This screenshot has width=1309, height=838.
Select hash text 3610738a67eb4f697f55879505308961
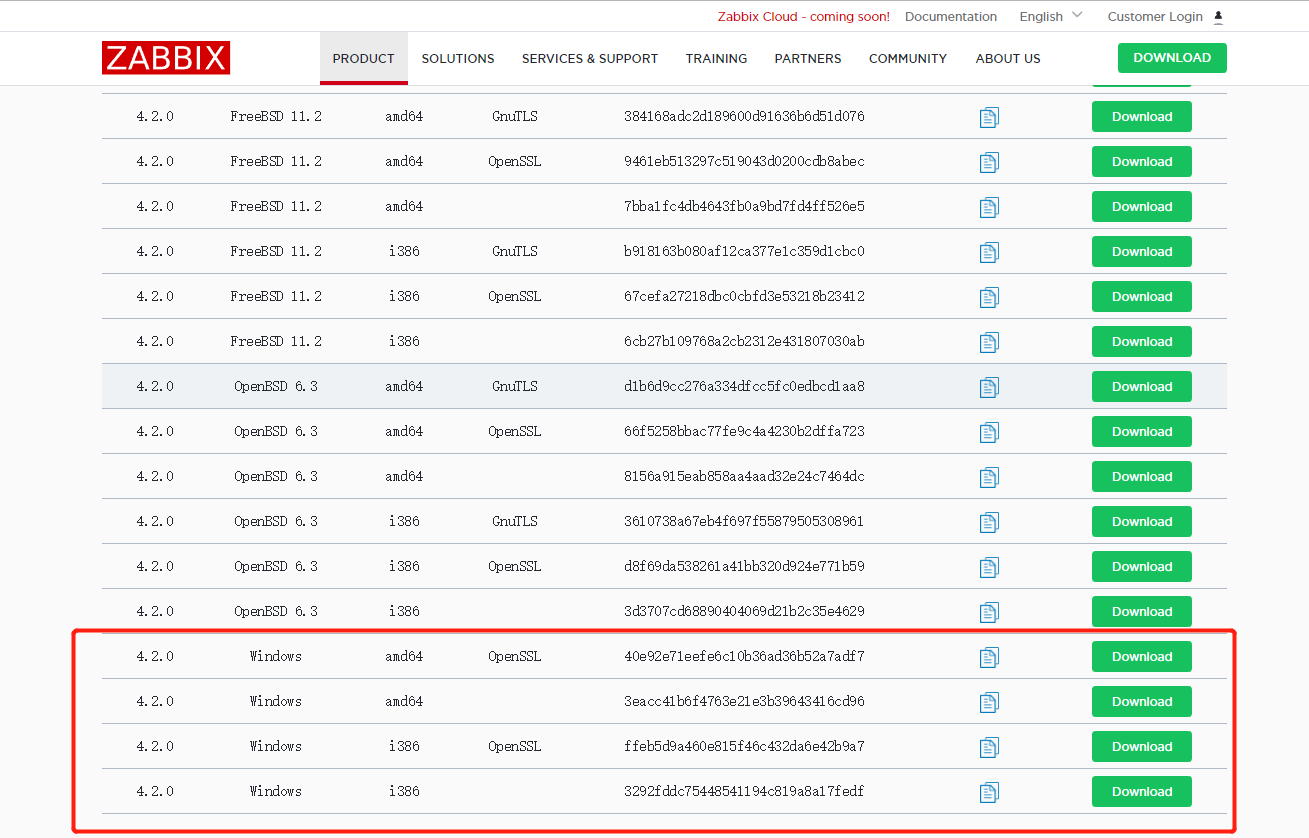[744, 521]
